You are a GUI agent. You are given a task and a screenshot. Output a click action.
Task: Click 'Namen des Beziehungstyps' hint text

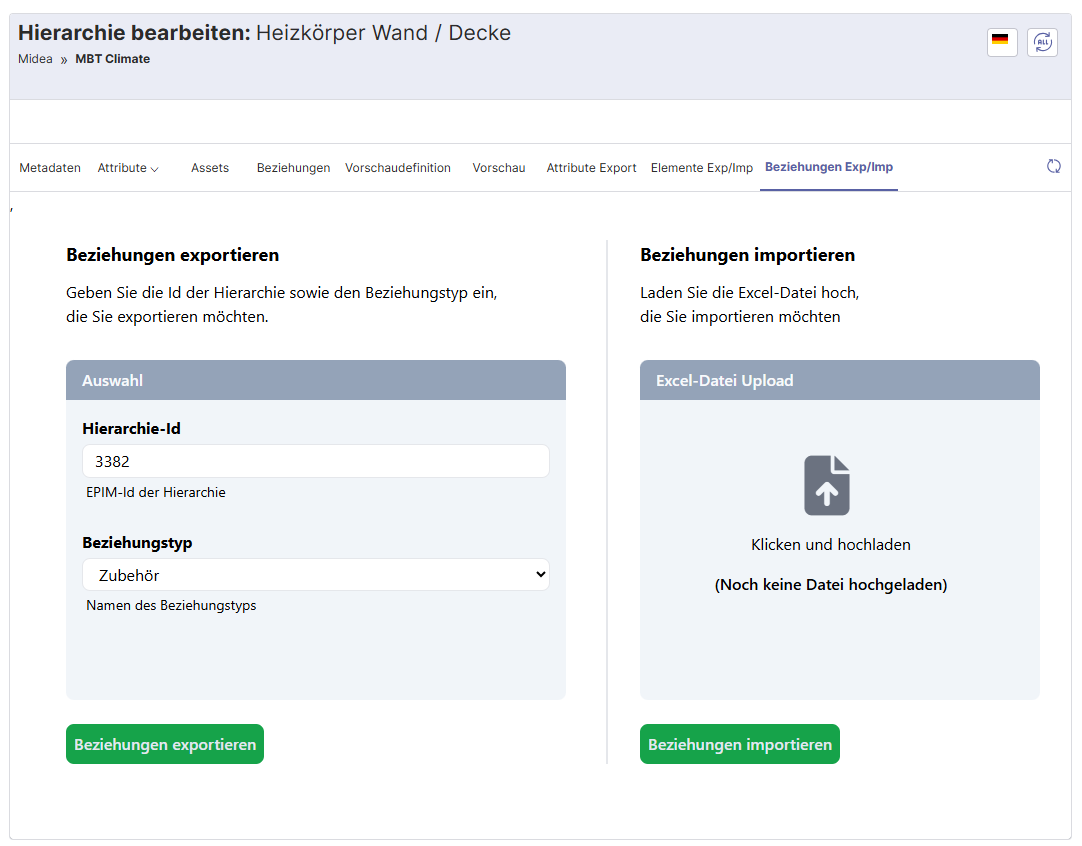[171, 605]
